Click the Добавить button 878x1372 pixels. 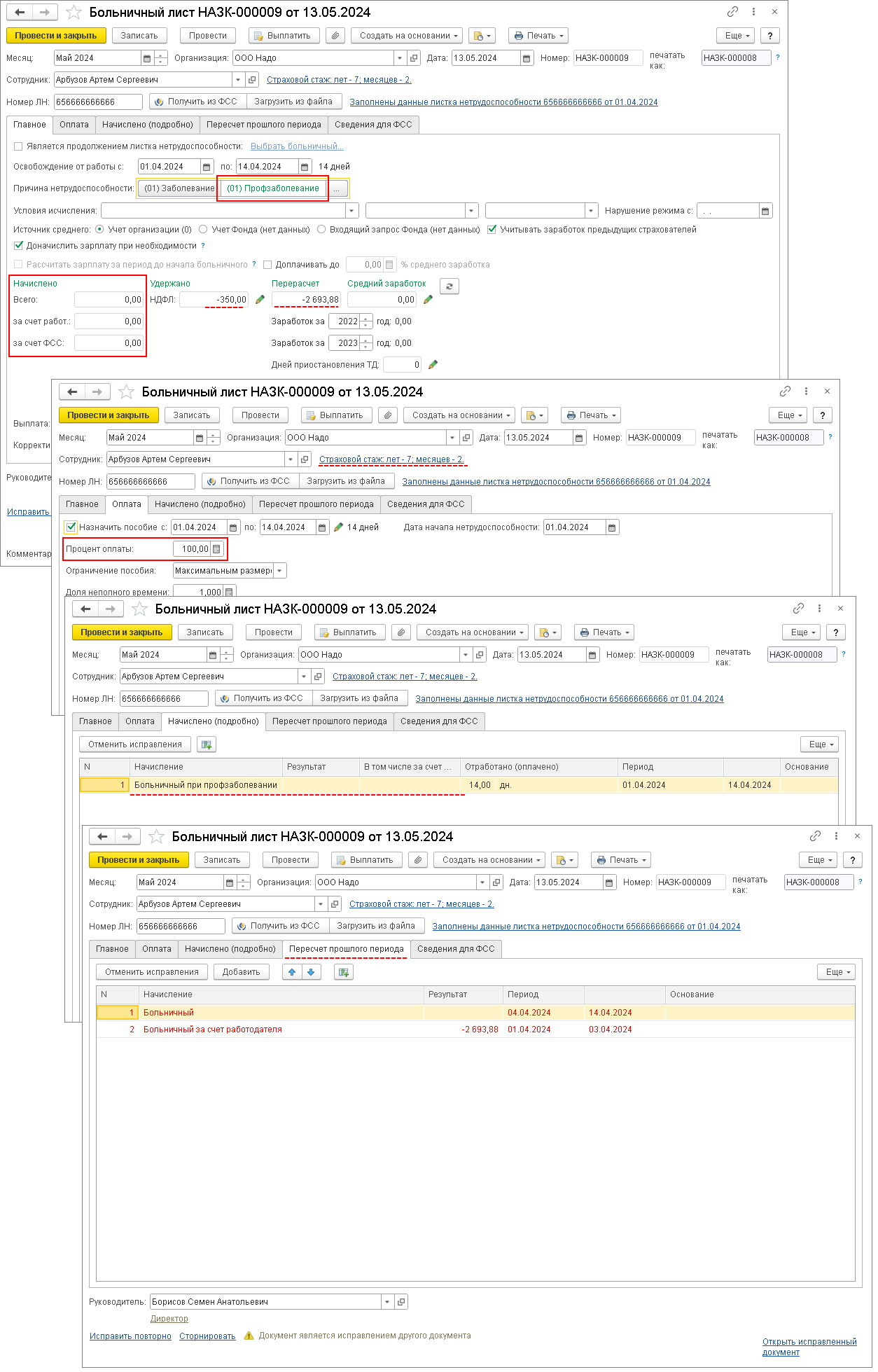242,972
